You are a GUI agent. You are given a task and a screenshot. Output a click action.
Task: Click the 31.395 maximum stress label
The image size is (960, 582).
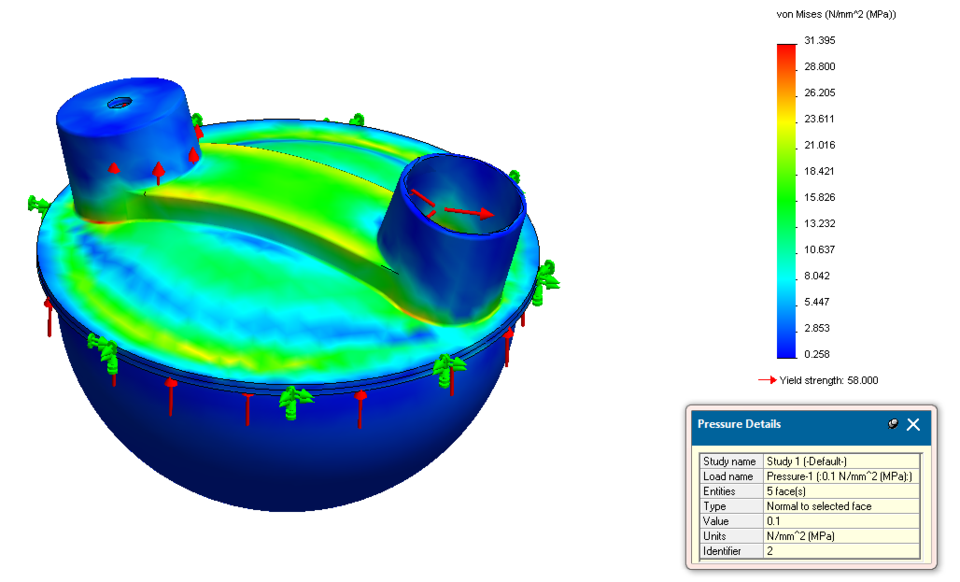822,41
